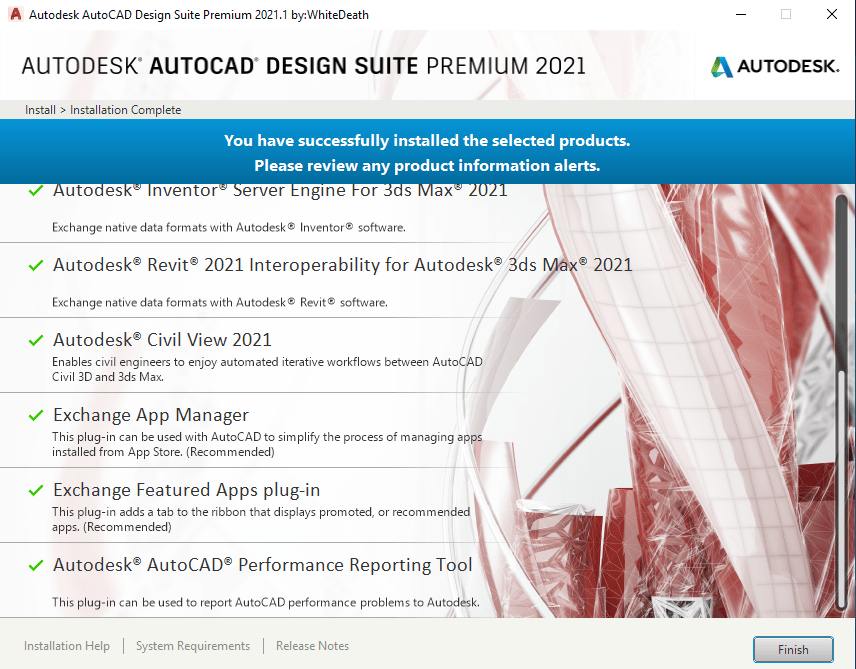Click the 'successfully installed the selected products' message

point(427,140)
